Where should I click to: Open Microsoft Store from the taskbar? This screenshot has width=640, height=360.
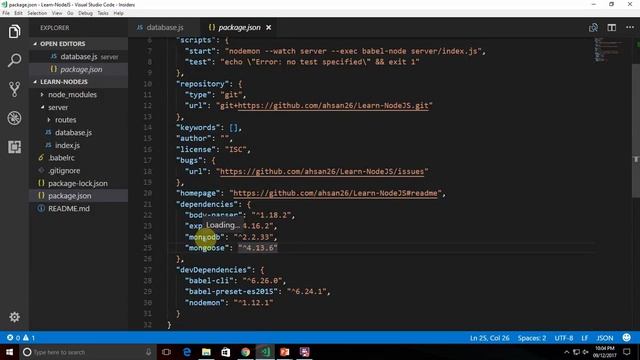(x=226, y=352)
